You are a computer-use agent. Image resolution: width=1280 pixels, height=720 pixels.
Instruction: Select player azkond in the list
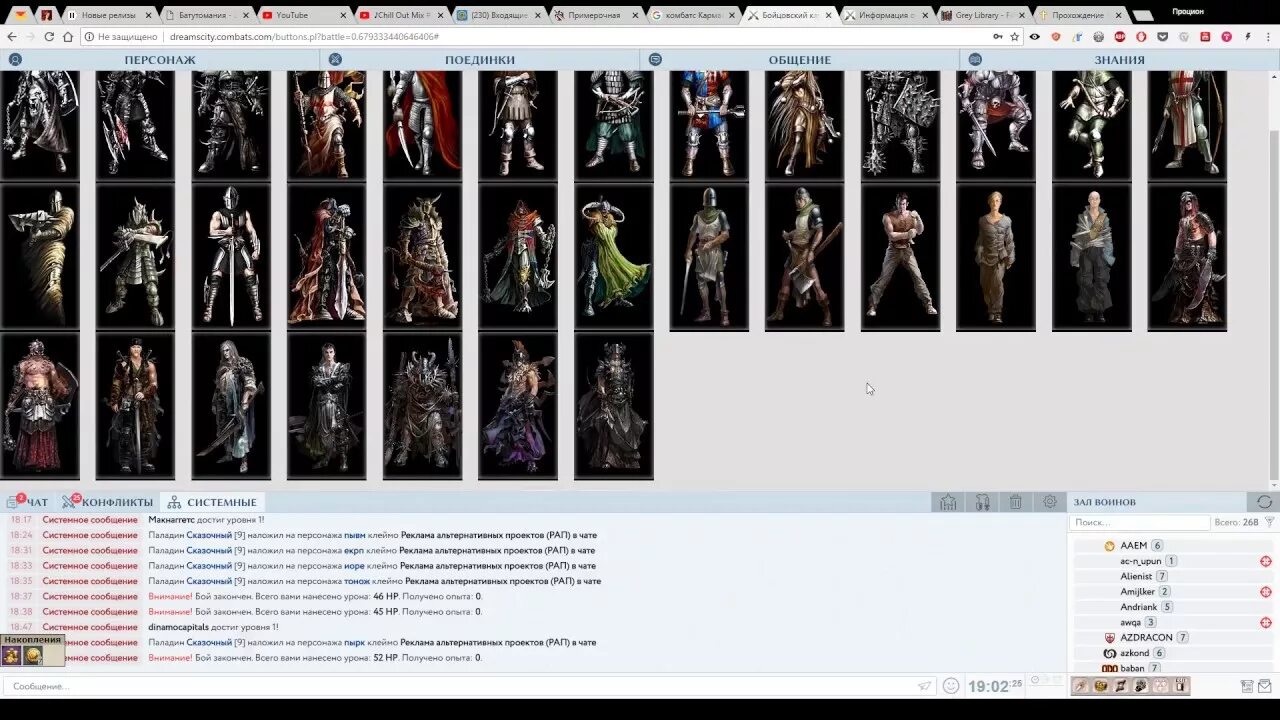[x=1135, y=653]
